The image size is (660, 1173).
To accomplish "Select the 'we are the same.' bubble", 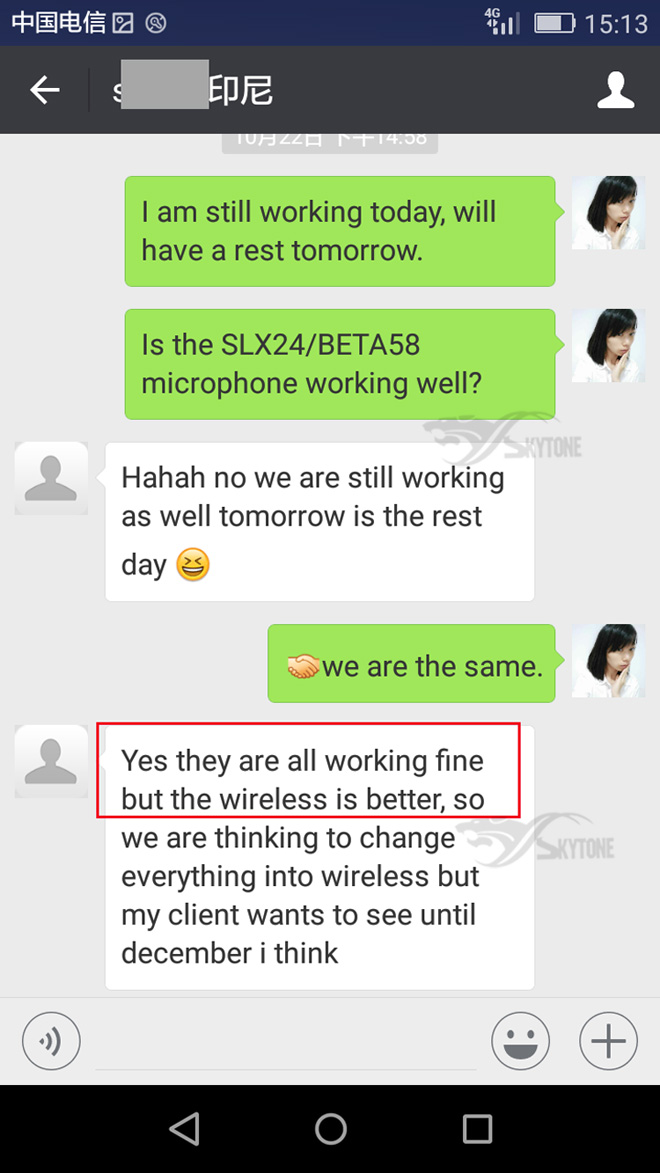I will point(412,664).
